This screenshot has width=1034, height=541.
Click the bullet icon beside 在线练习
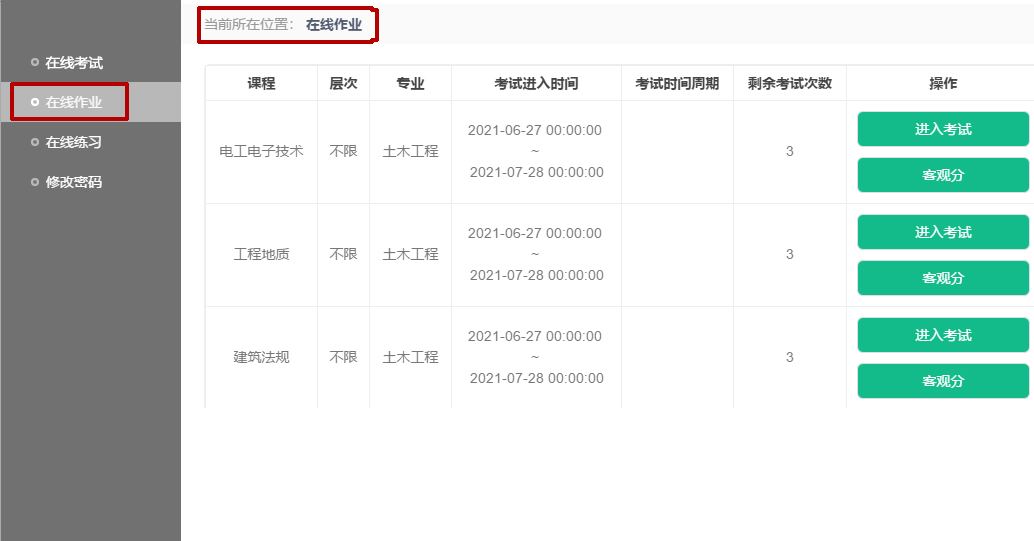pyautogui.click(x=35, y=142)
